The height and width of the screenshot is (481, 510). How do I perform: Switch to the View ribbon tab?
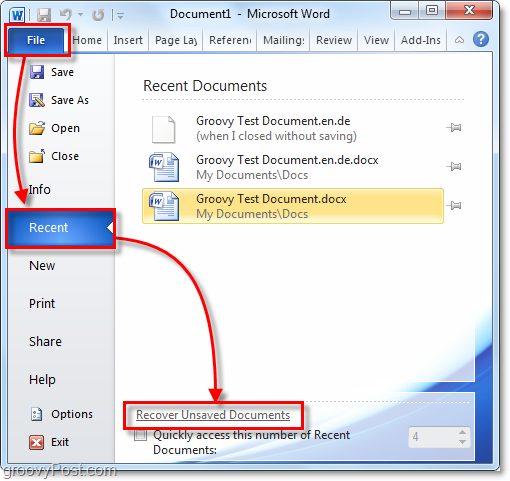click(x=376, y=40)
